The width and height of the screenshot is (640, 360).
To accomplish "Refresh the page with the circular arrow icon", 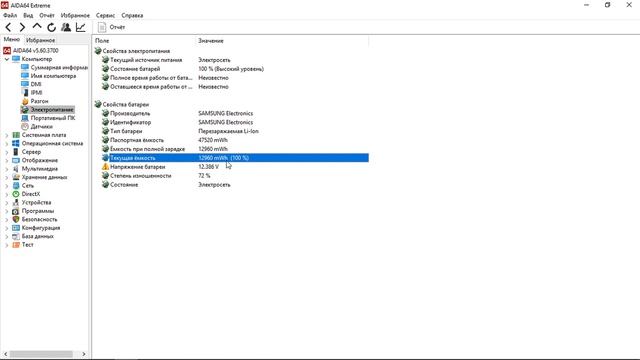I will [51, 27].
